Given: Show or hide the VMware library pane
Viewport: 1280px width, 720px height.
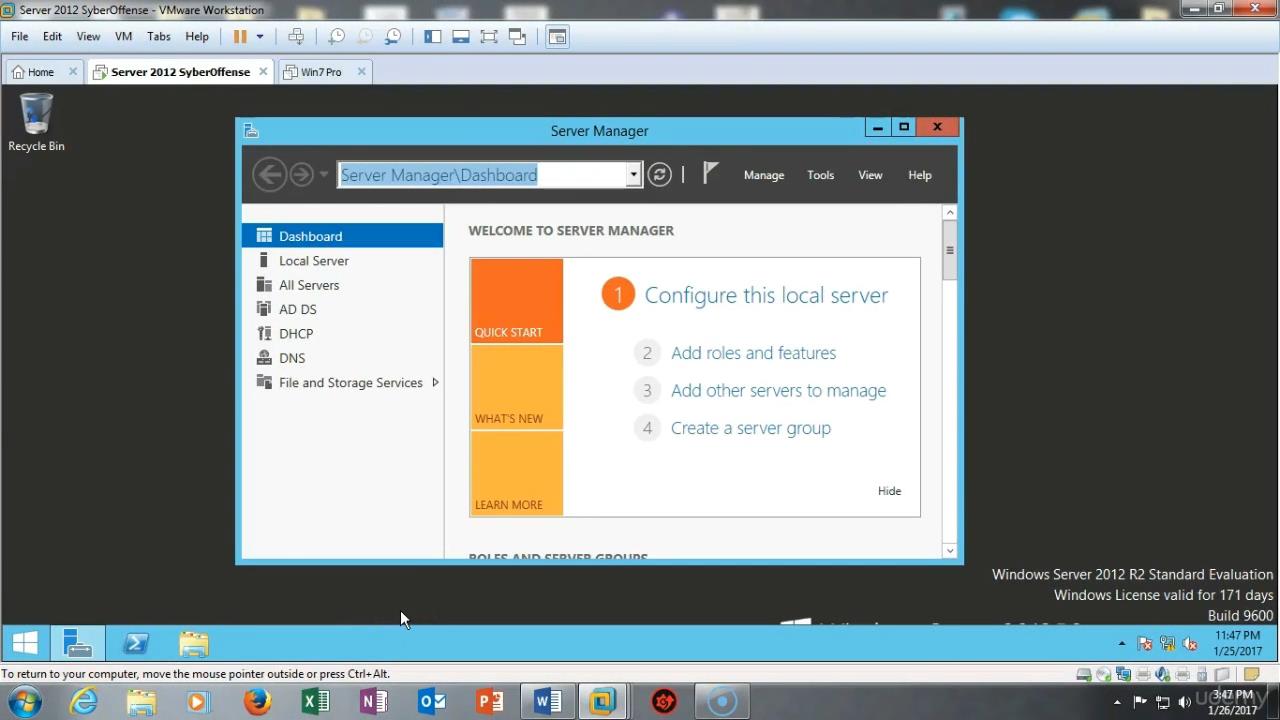Looking at the screenshot, I should tap(433, 36).
